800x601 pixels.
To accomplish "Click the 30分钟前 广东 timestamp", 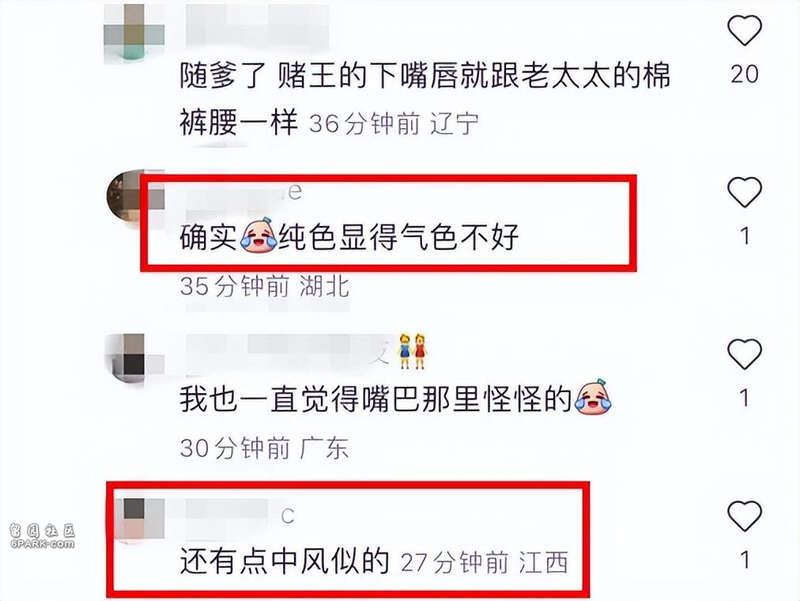I will [265, 448].
